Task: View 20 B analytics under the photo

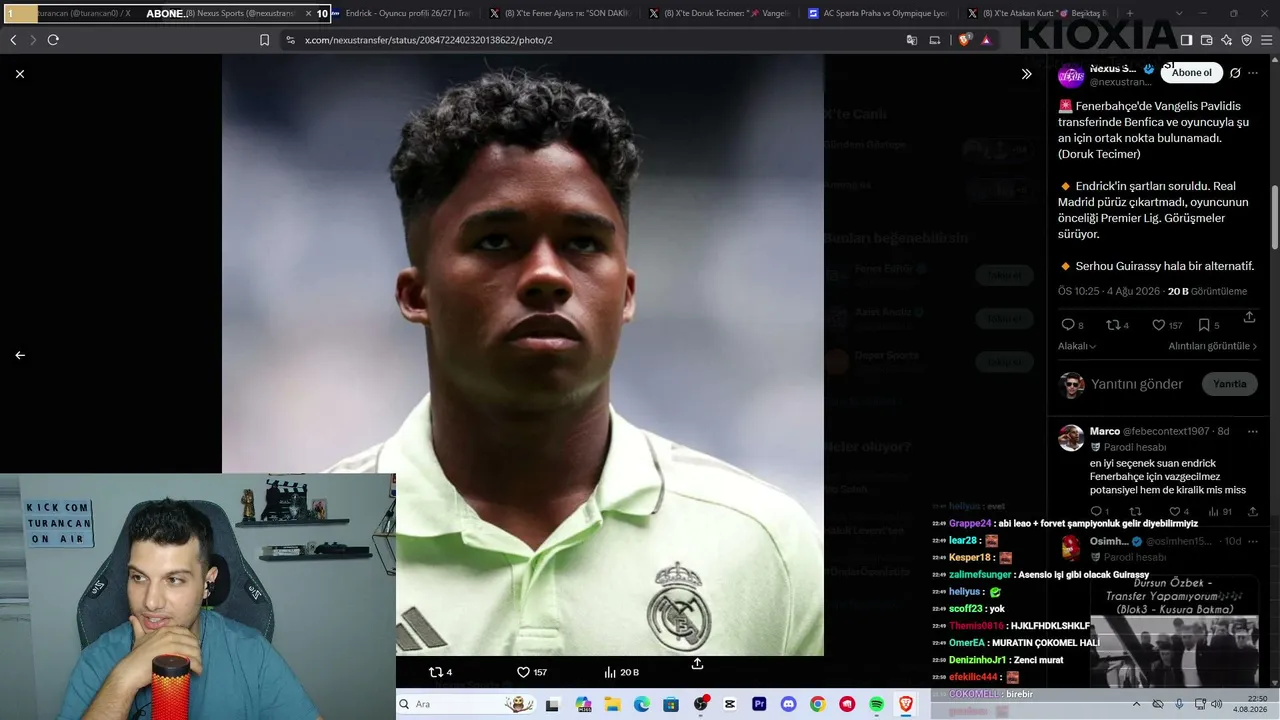Action: [x=621, y=672]
